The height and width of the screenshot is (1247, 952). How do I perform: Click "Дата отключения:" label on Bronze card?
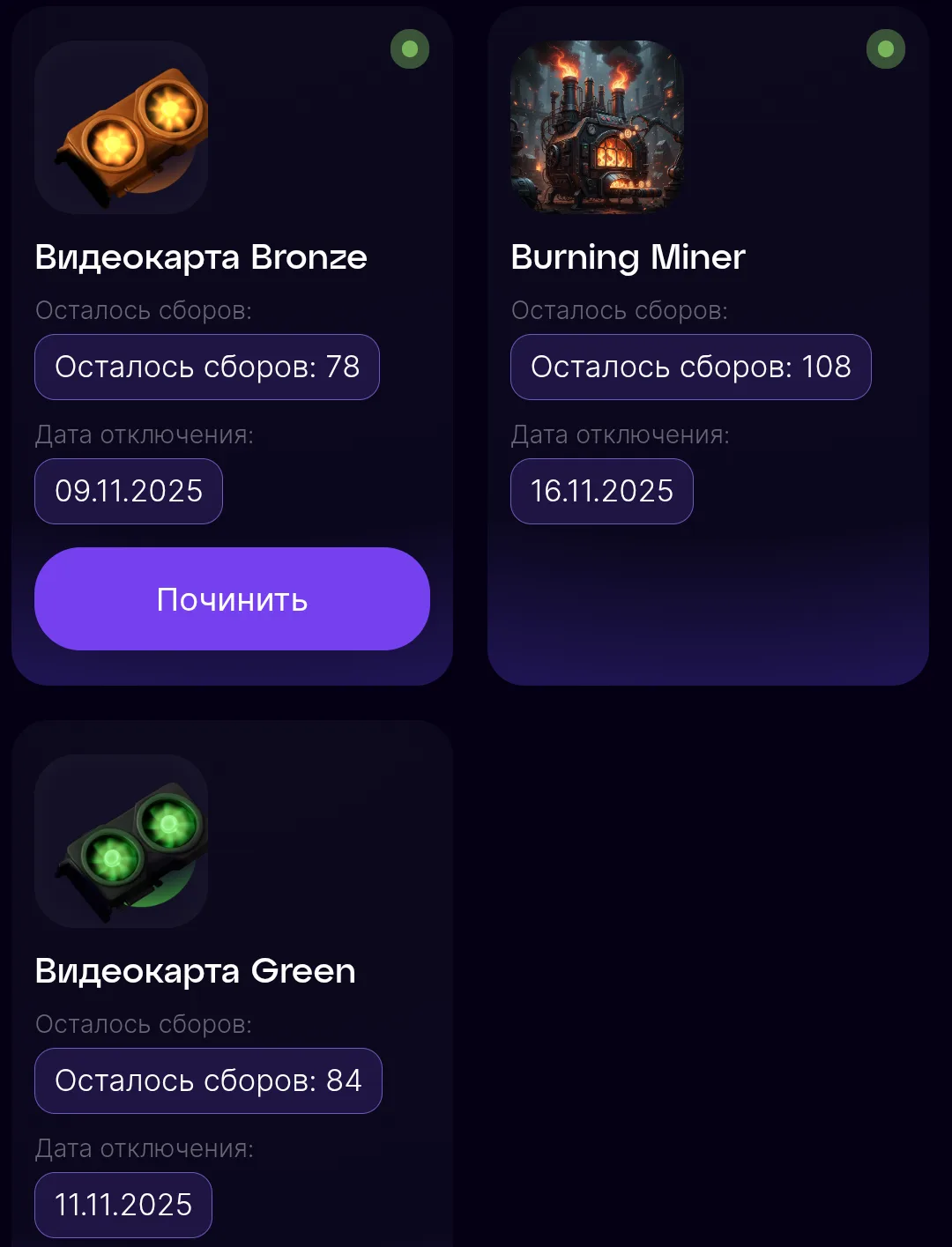[145, 435]
